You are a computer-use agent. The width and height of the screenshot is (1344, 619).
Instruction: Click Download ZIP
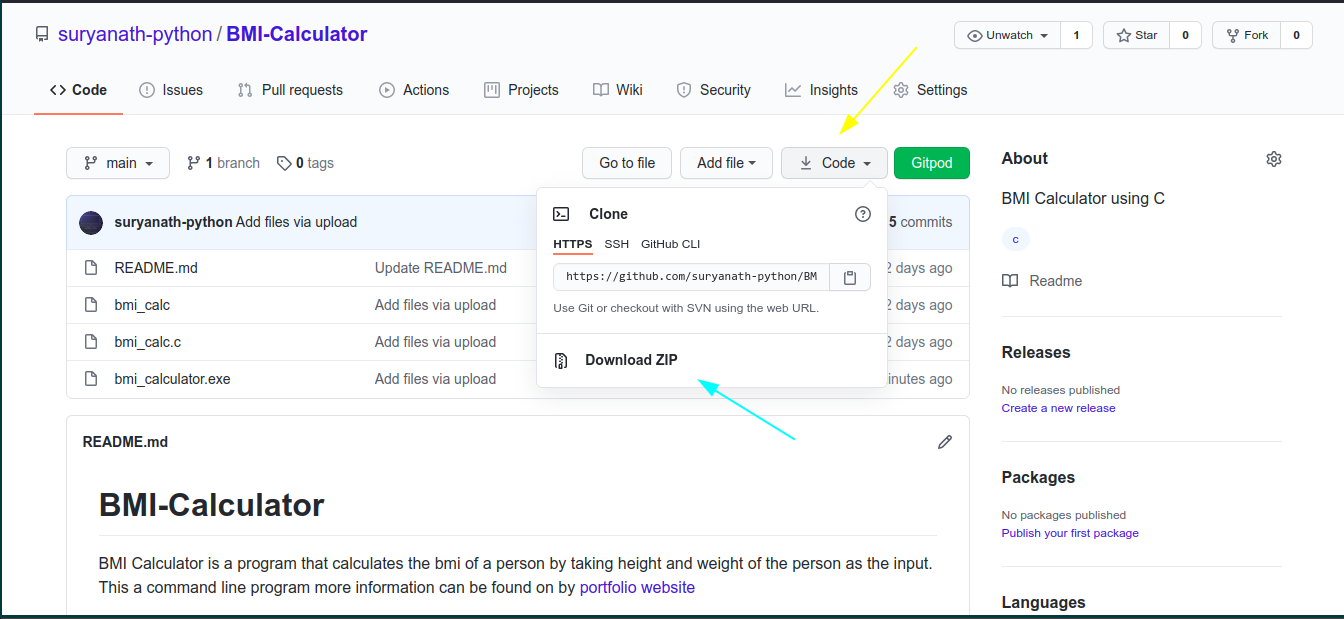(x=631, y=360)
